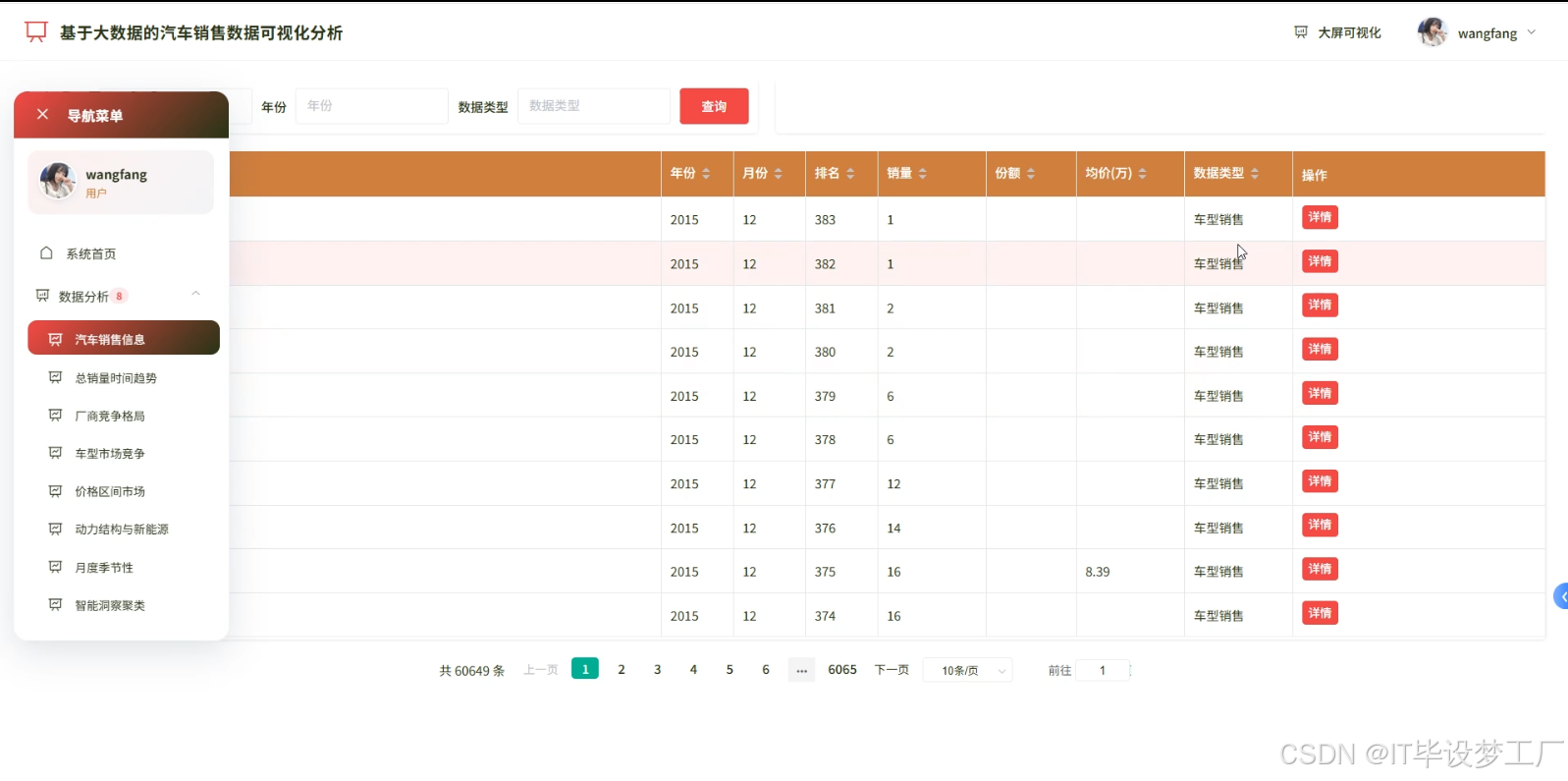Open the 厂商竞争格局 menu entry
1568x781 pixels.
click(x=124, y=416)
